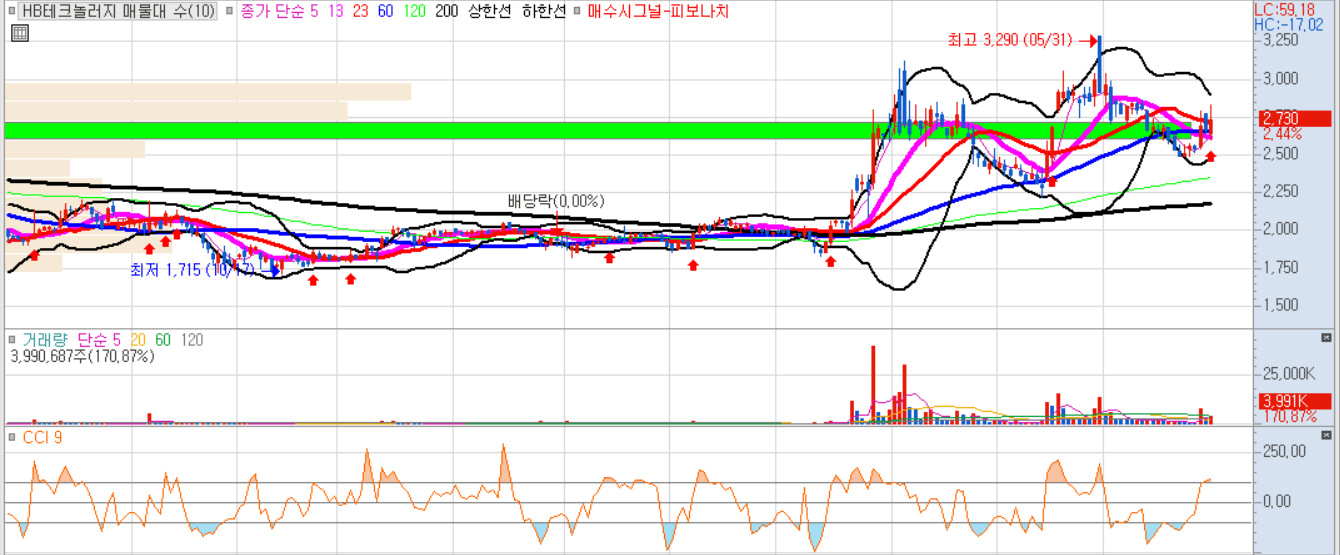Select the green volume 60 average value

[x=162, y=341]
